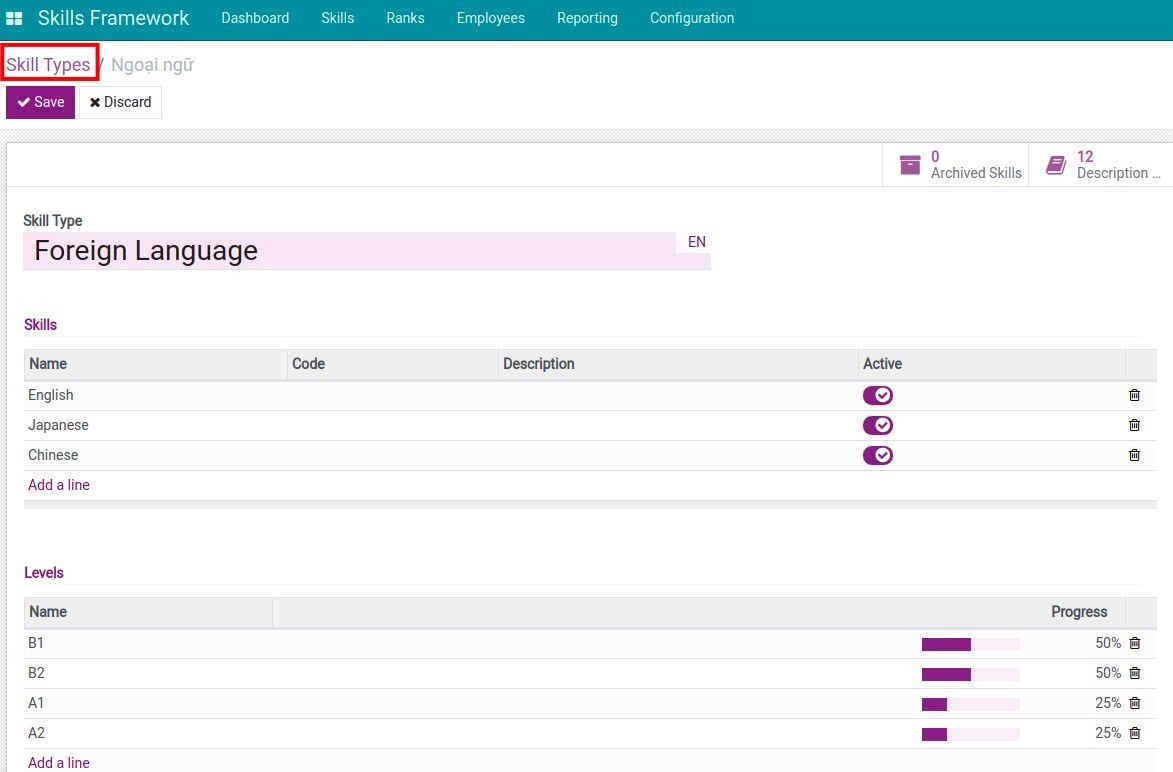This screenshot has height=772, width=1173.
Task: Delete the English skill with its trash icon
Action: [x=1134, y=395]
